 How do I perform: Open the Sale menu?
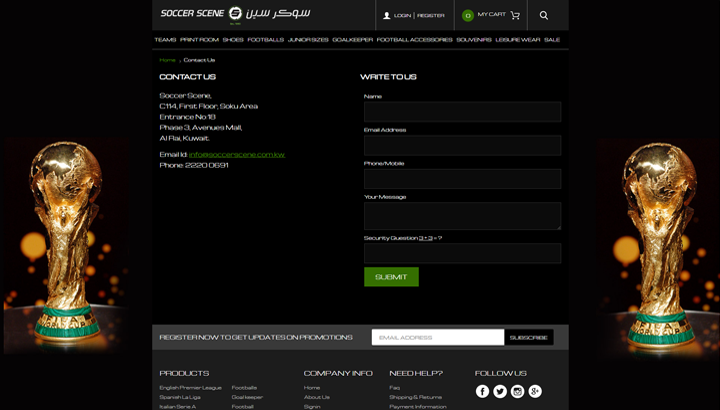pos(552,40)
